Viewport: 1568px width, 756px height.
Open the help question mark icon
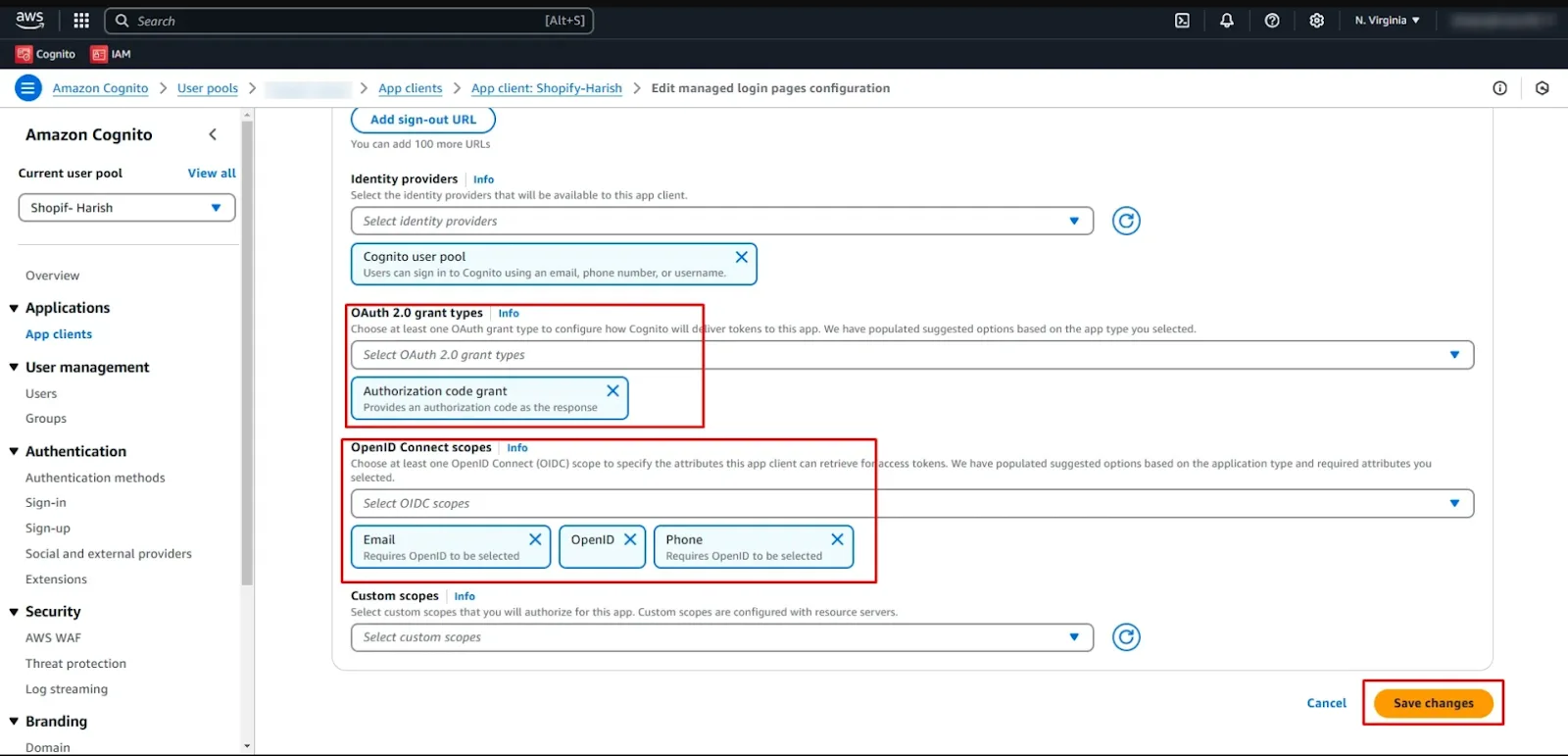pyautogui.click(x=1272, y=21)
